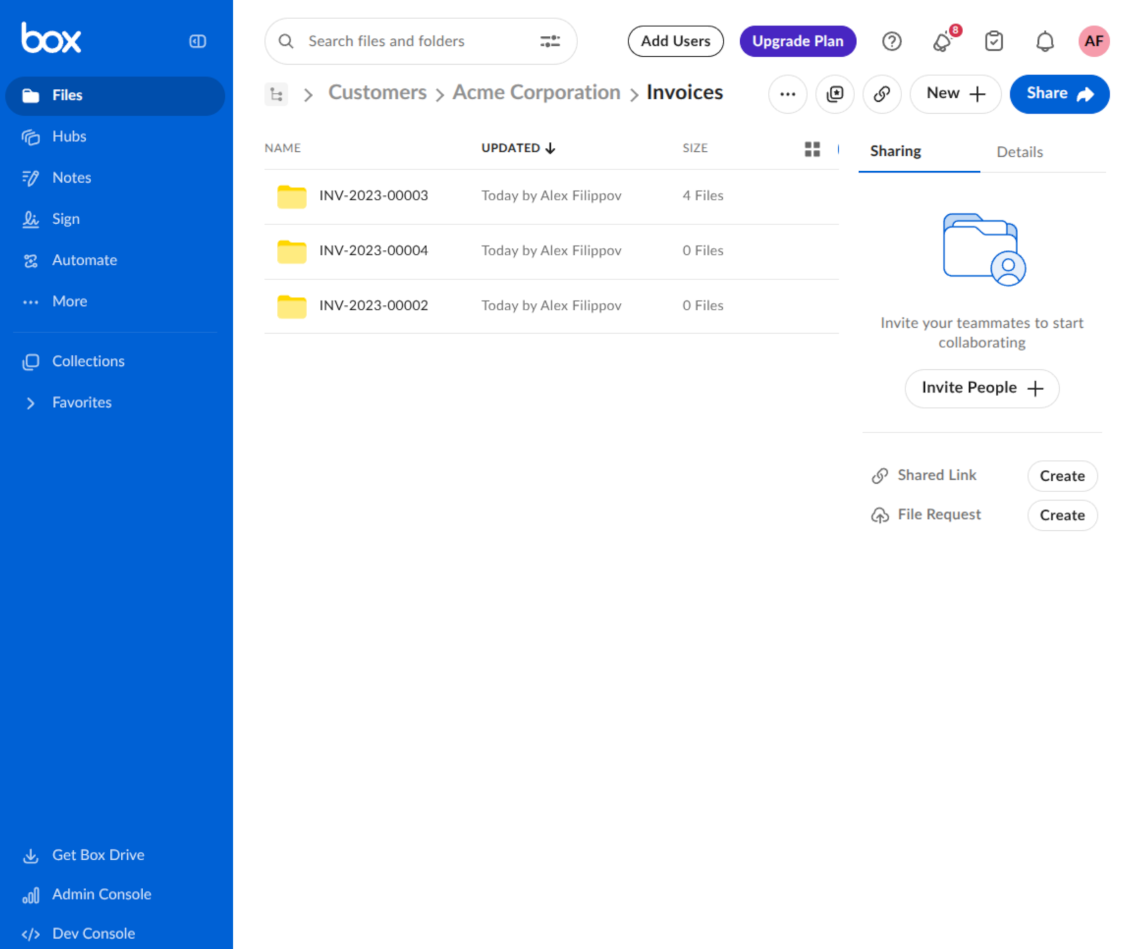Screen dimensions: 1130x949
Task: Click the Add Users button
Action: click(675, 41)
